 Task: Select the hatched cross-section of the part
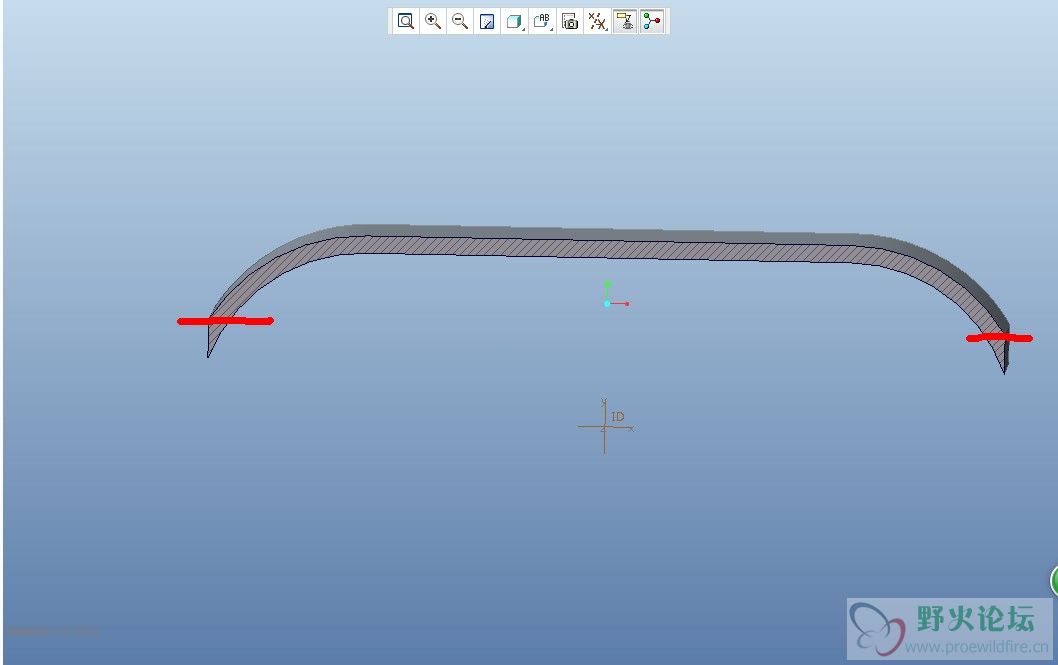point(607,250)
